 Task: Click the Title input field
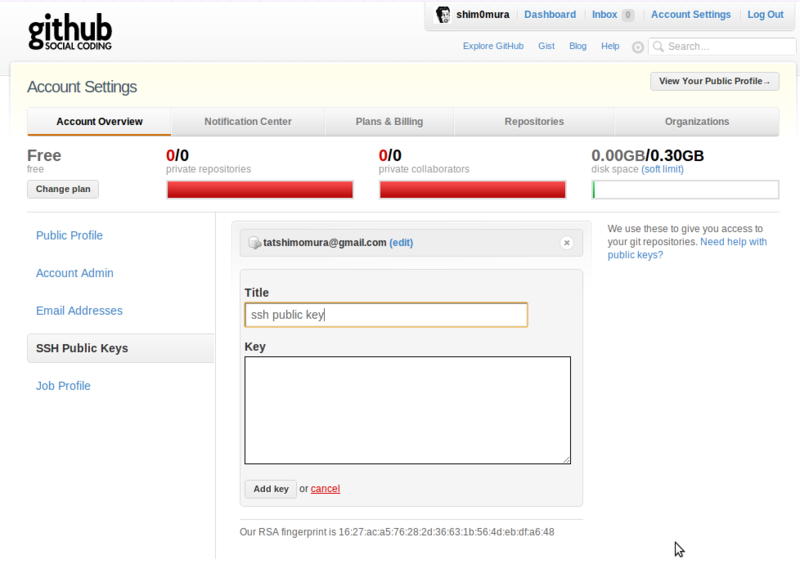(386, 315)
